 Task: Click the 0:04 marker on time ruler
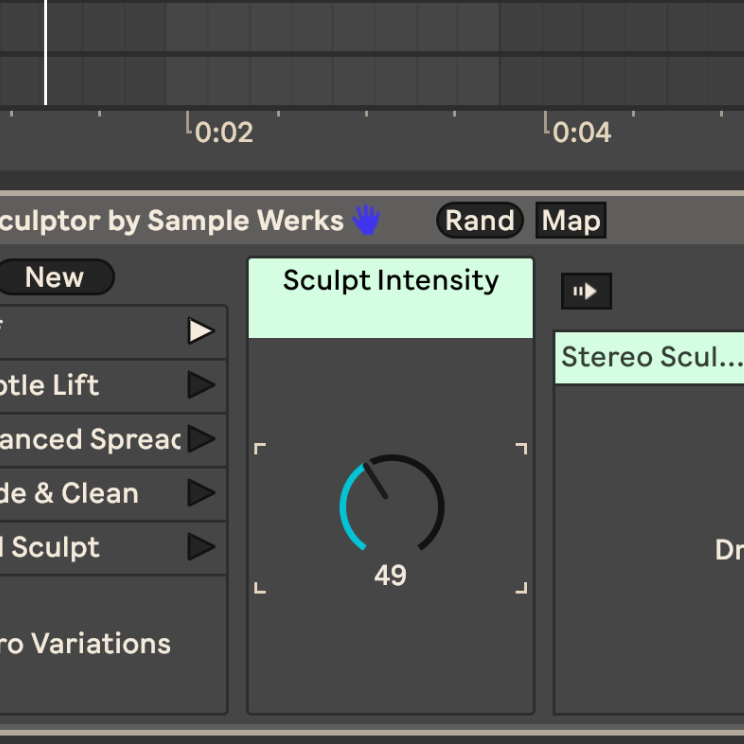582,132
